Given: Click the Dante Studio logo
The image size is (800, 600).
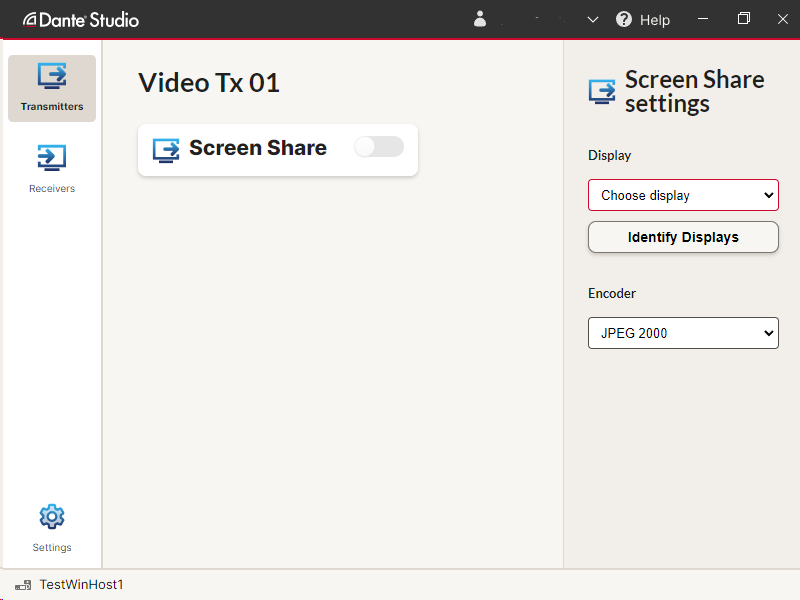Looking at the screenshot, I should pos(80,19).
